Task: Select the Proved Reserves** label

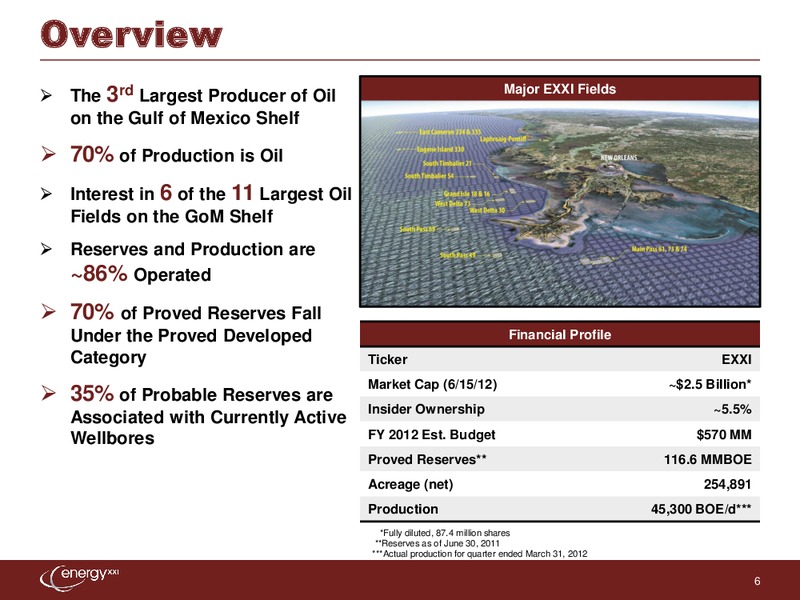Action: click(427, 460)
